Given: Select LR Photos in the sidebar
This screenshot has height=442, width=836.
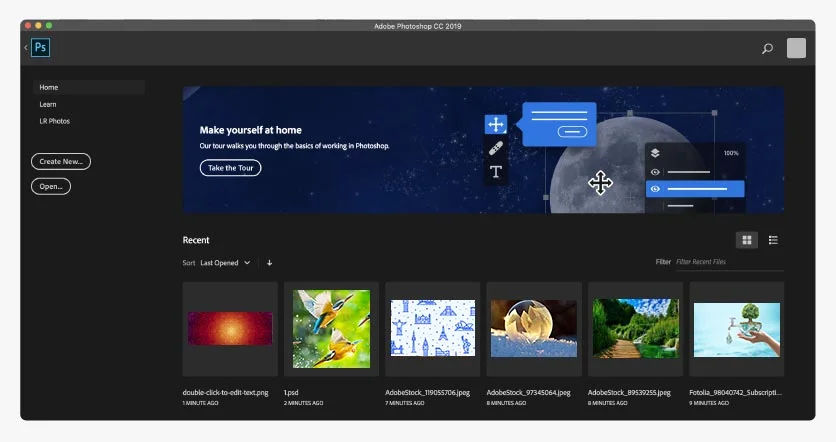Looking at the screenshot, I should click(x=54, y=121).
